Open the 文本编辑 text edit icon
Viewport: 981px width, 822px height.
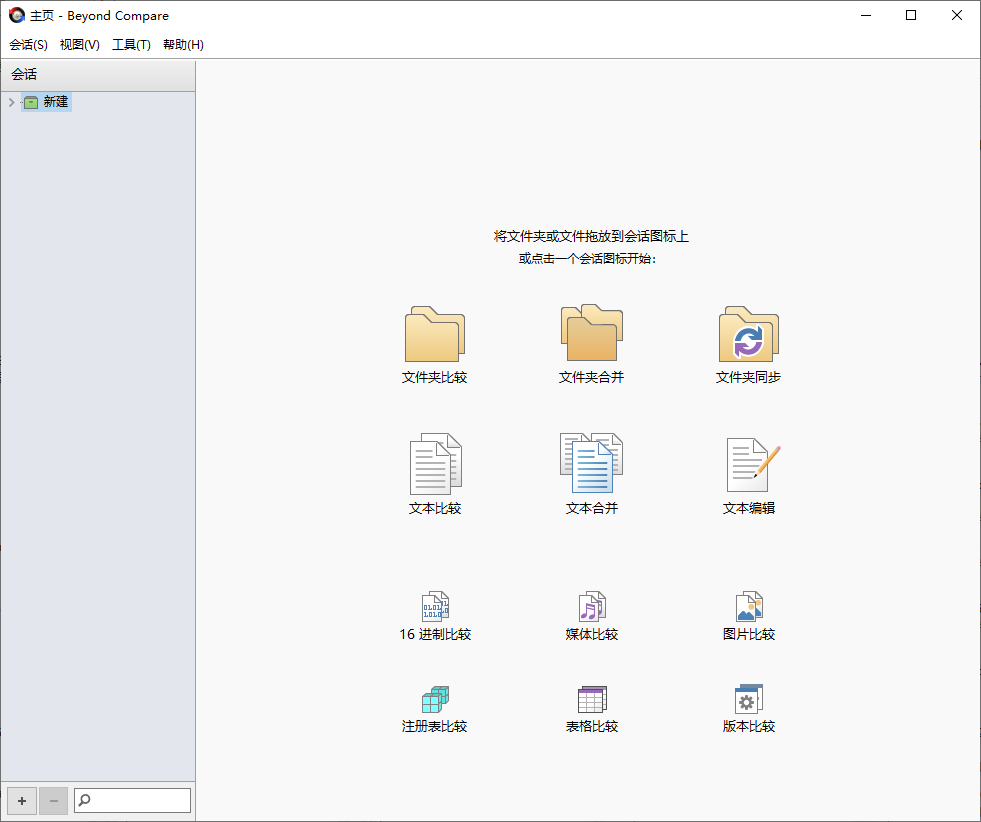[x=753, y=465]
